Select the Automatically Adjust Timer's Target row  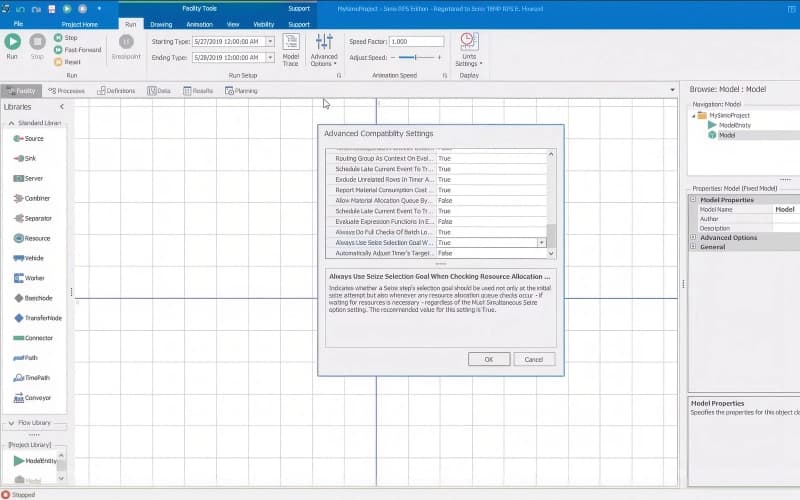pos(437,253)
